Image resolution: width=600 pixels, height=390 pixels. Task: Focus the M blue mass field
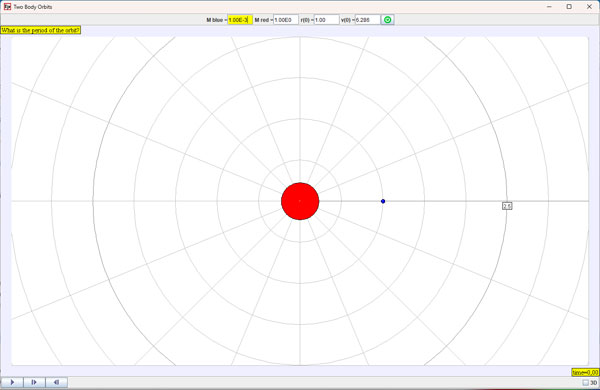coord(240,20)
